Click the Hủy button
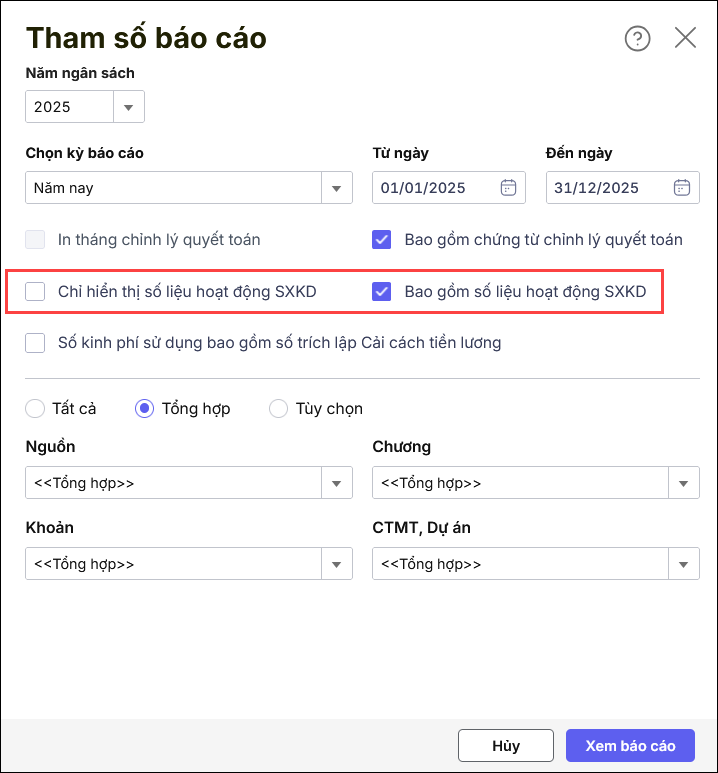The image size is (718, 773). pyautogui.click(x=505, y=746)
